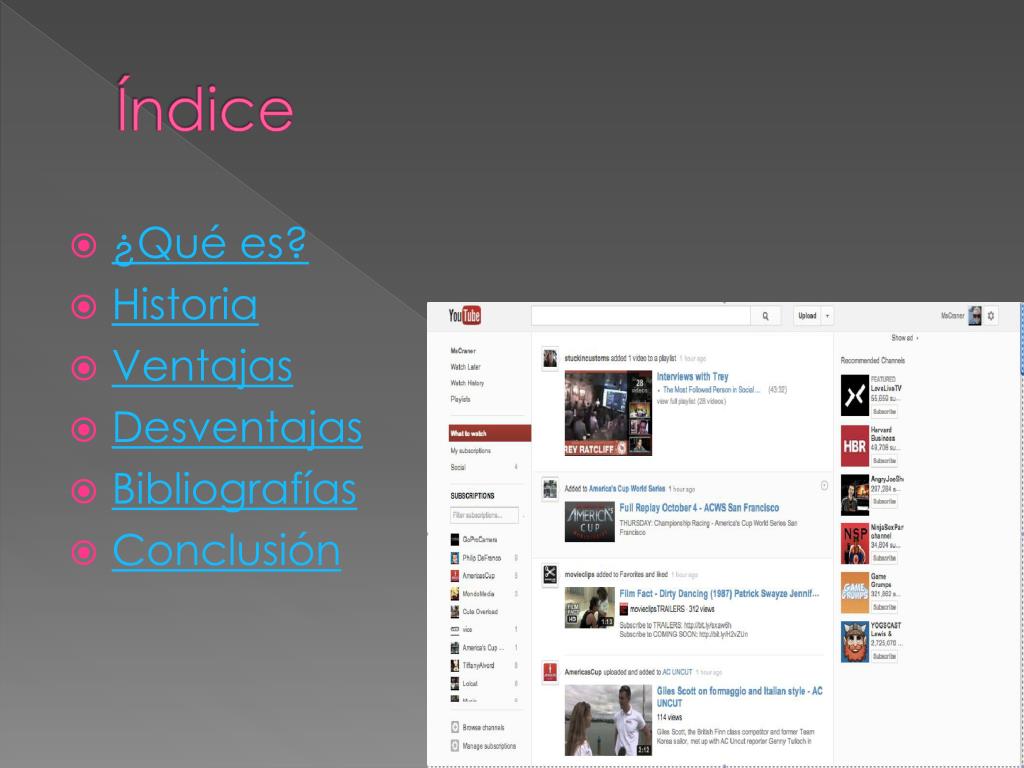Open the ¿Qué es? slide link
1024x768 pixels.
click(x=210, y=244)
